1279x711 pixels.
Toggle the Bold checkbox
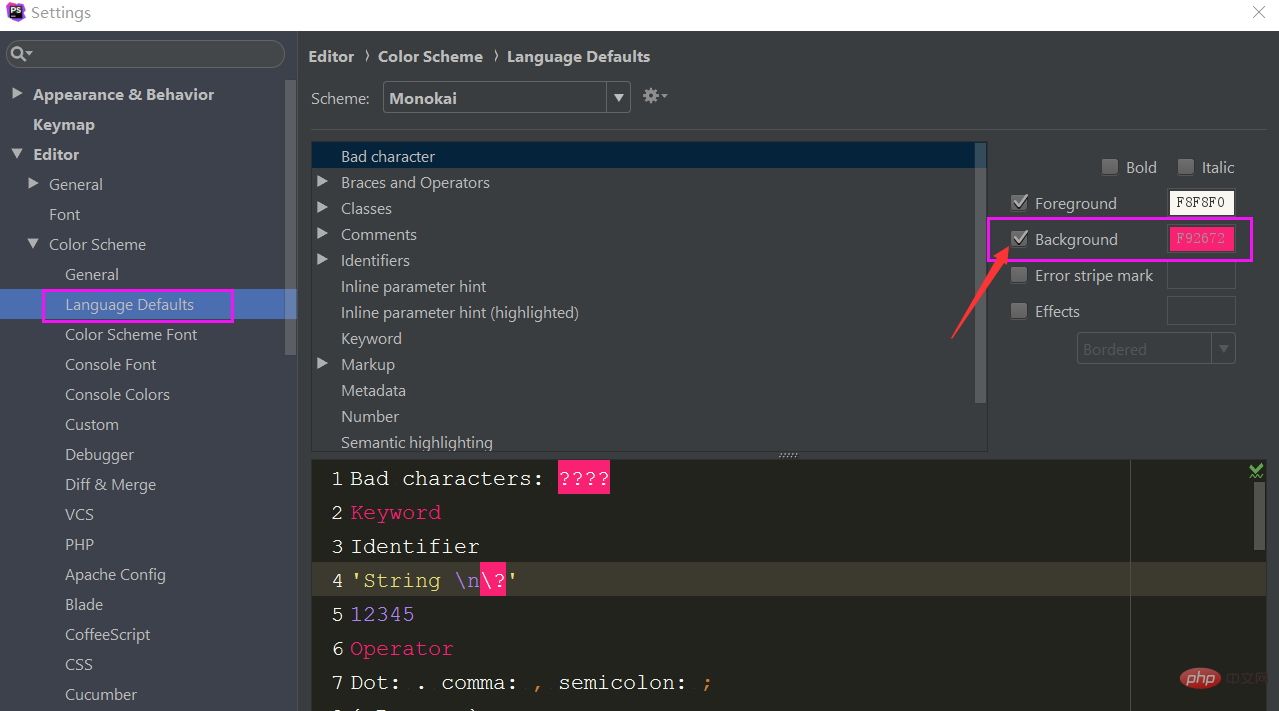click(1109, 167)
